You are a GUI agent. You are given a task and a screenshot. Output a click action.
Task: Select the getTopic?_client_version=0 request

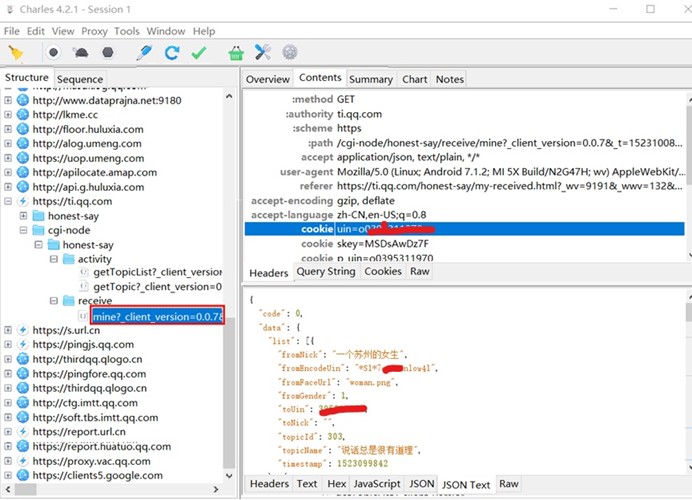[x=158, y=287]
